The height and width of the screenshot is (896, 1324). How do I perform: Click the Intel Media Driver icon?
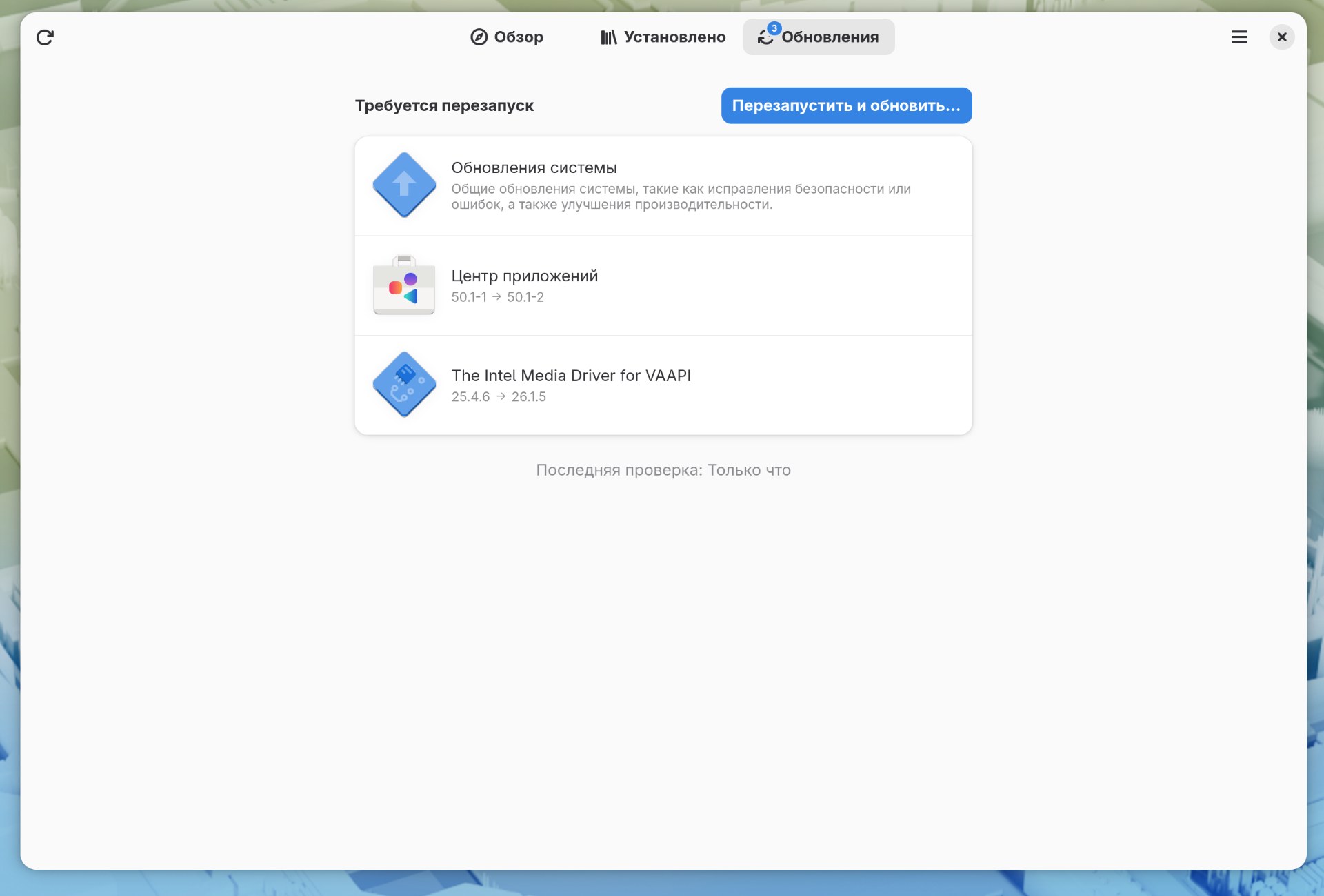404,385
